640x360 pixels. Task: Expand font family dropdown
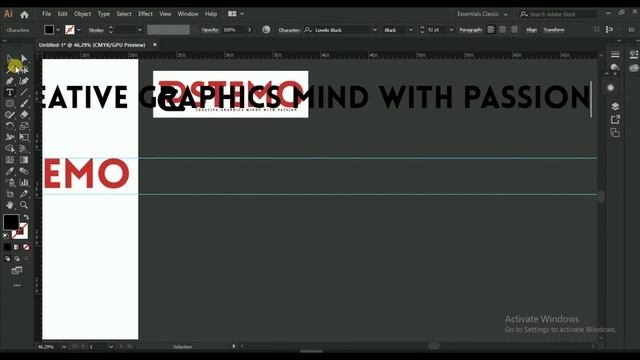click(374, 30)
